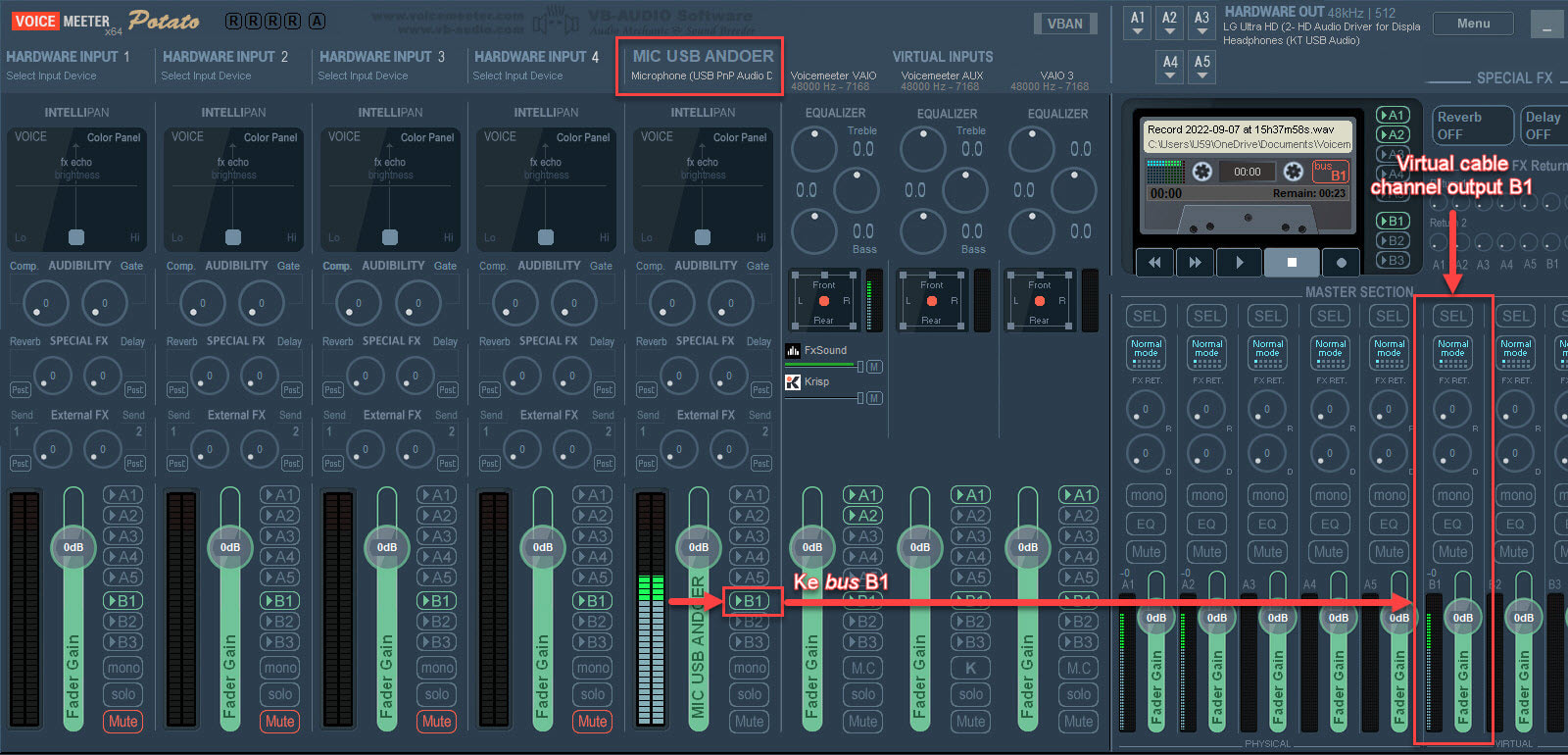
Task: Toggle mono on Hardware Input 4
Action: (x=593, y=668)
